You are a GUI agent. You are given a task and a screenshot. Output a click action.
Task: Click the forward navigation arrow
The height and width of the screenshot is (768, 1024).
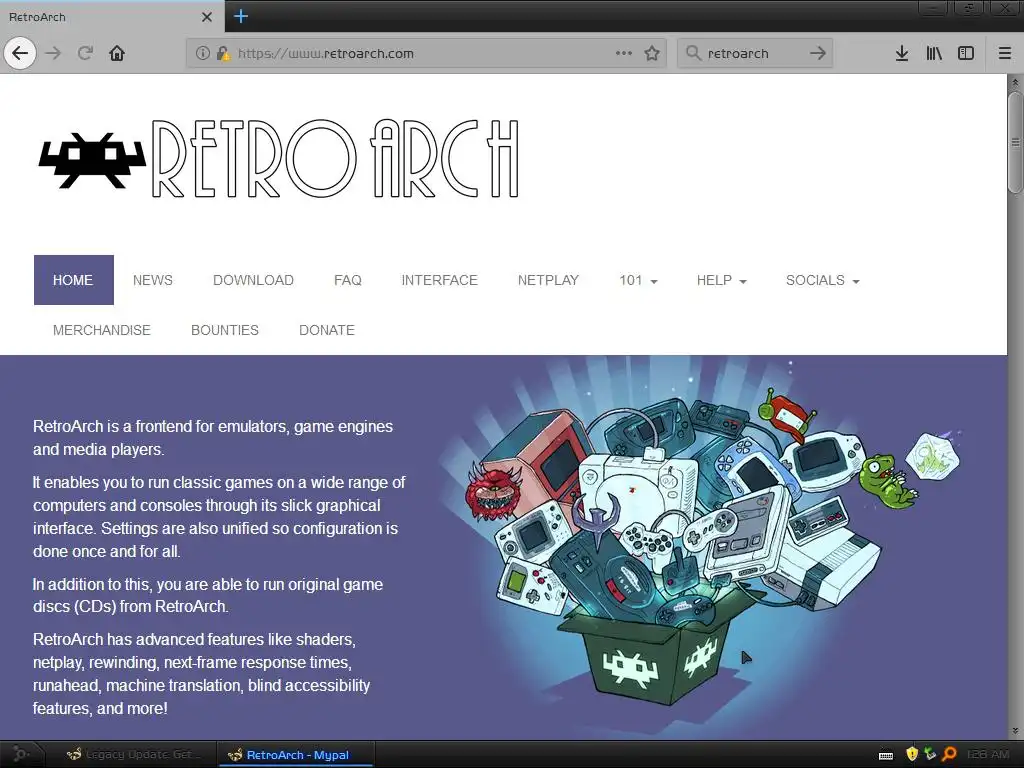[x=54, y=53]
